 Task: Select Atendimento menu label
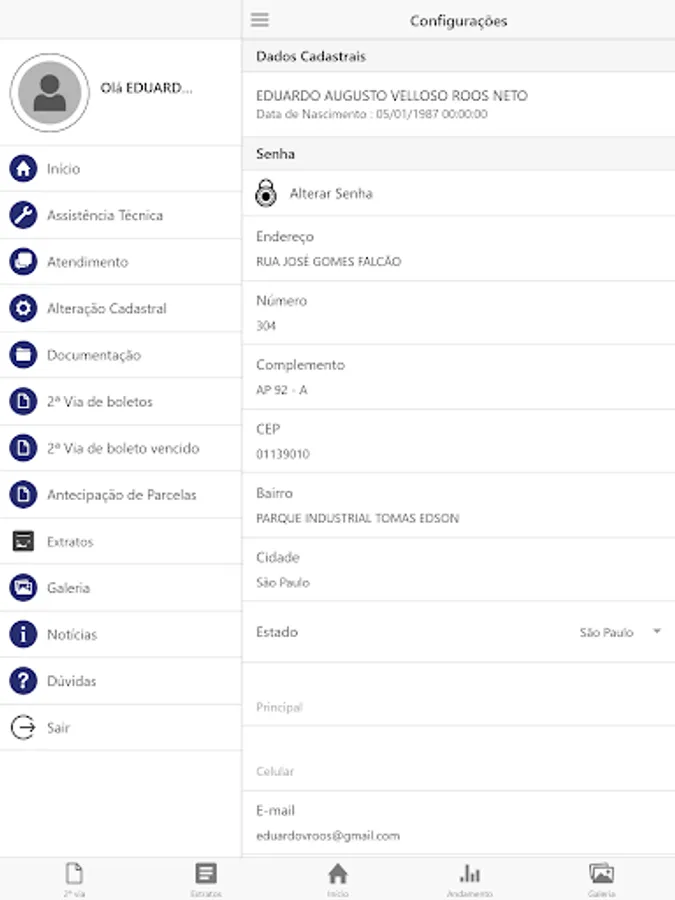tap(87, 262)
